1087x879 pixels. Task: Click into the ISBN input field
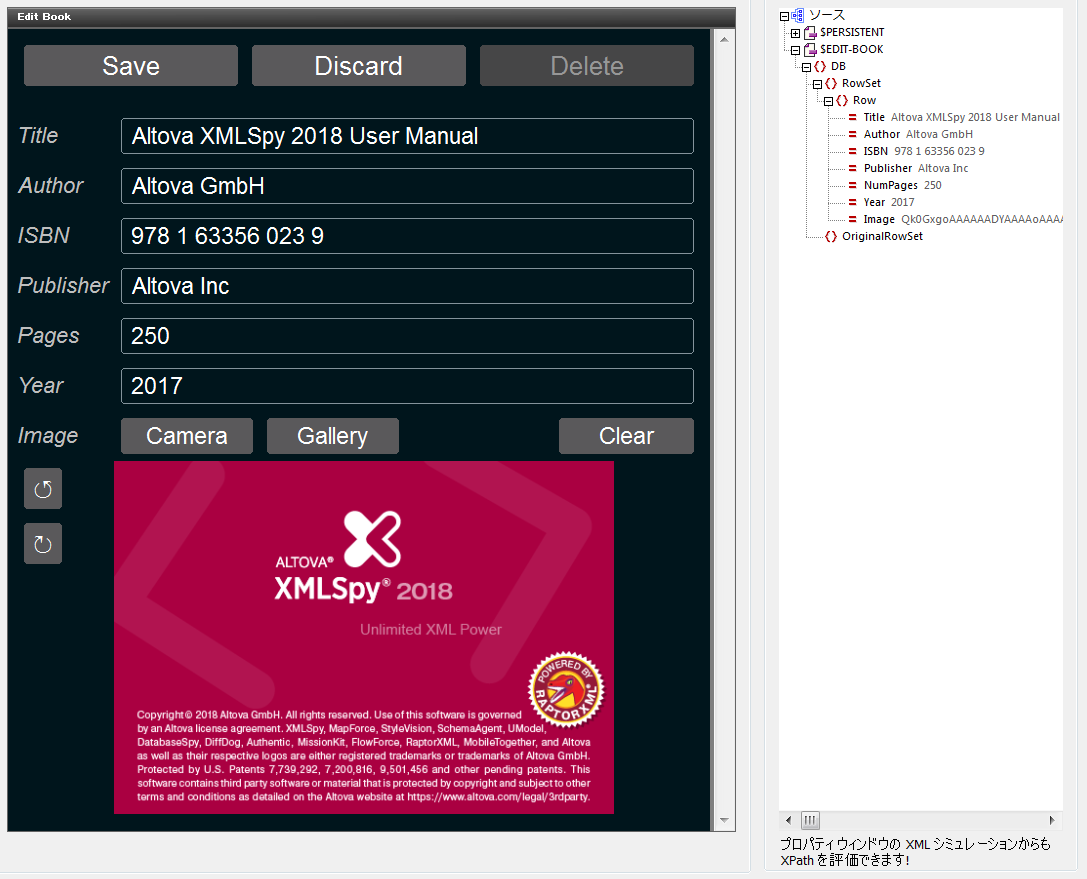click(x=407, y=236)
